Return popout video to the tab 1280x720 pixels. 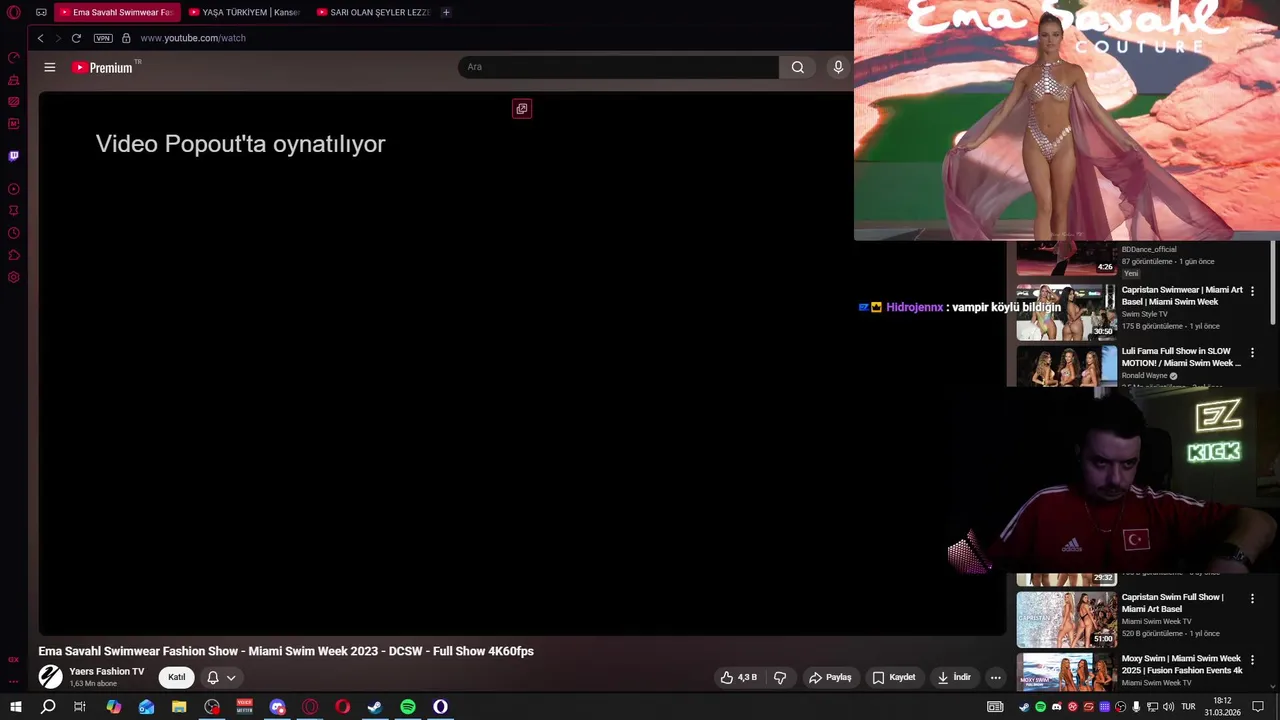click(522, 108)
